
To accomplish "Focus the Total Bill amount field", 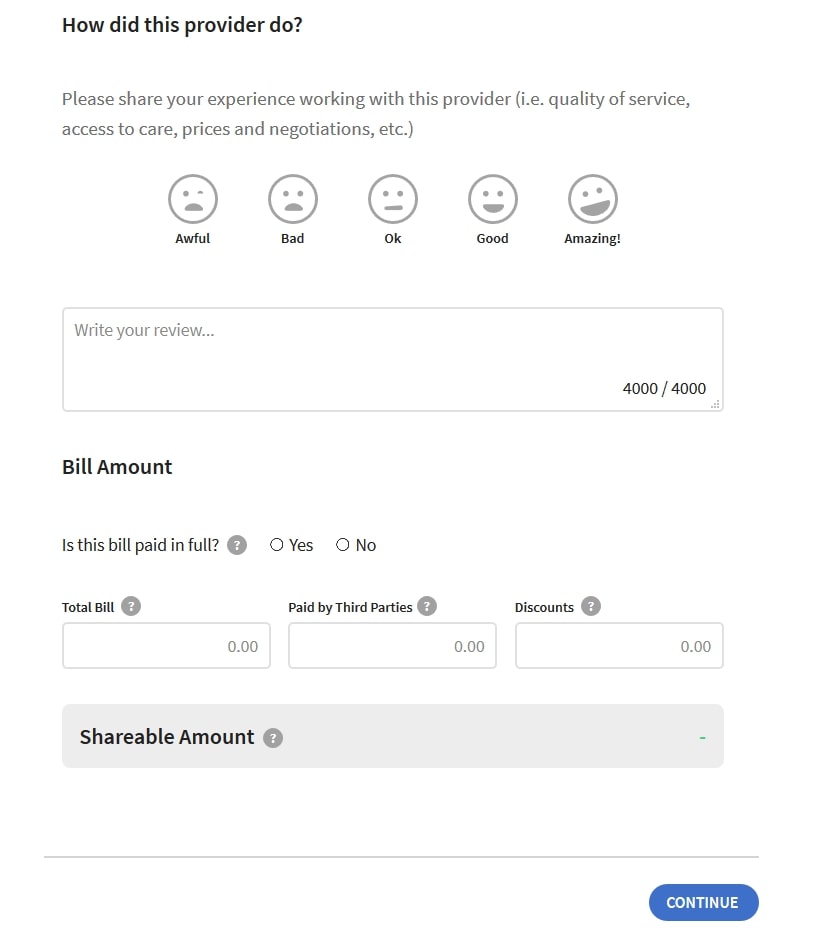I will [x=166, y=646].
